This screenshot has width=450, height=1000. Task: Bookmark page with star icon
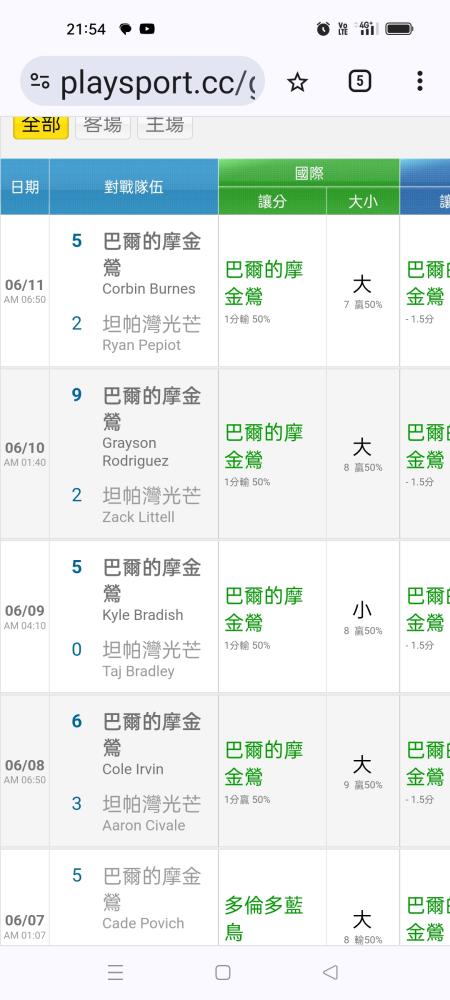[x=297, y=82]
